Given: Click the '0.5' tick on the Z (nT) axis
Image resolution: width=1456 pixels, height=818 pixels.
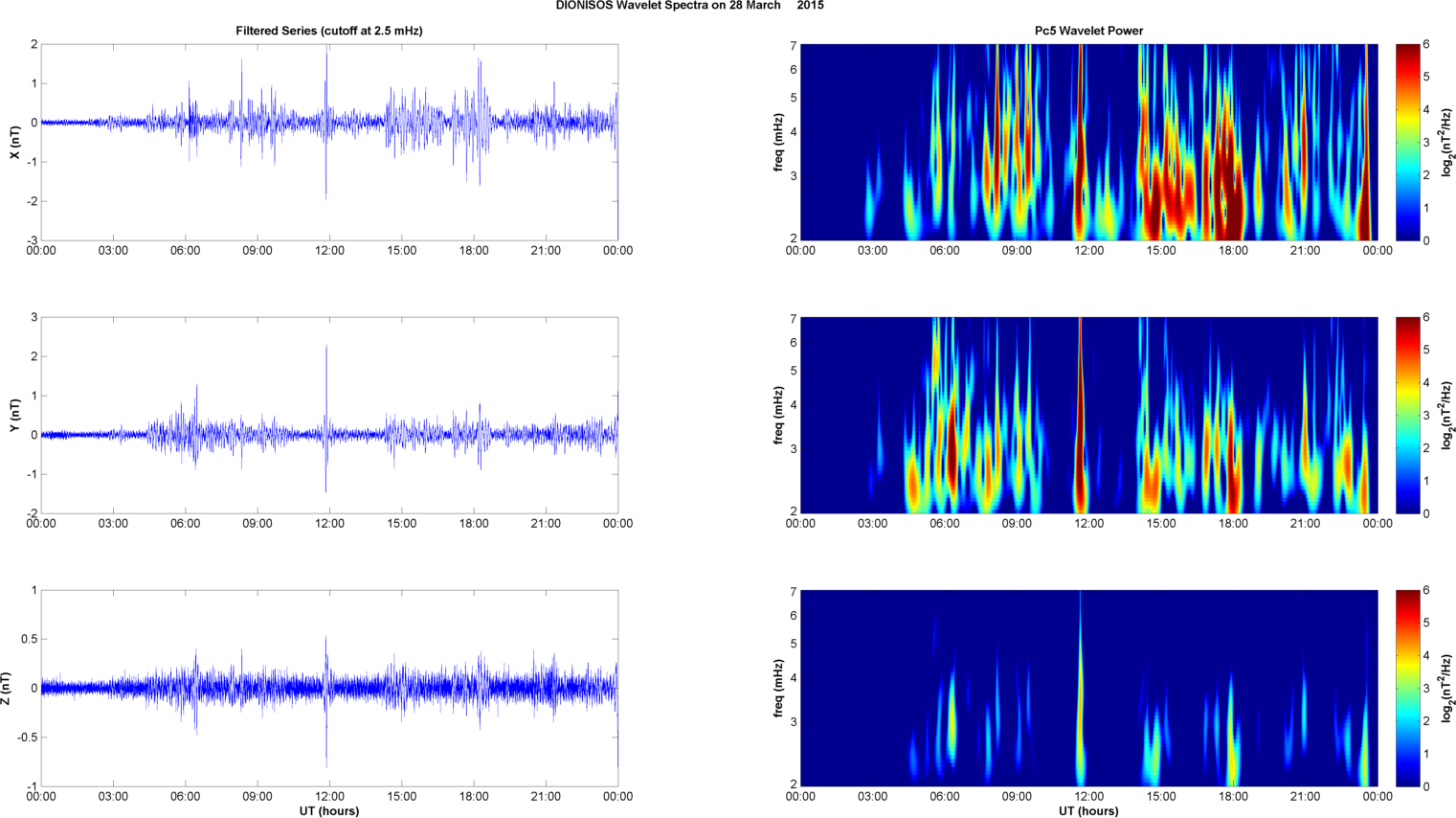Looking at the screenshot, I should [30, 639].
